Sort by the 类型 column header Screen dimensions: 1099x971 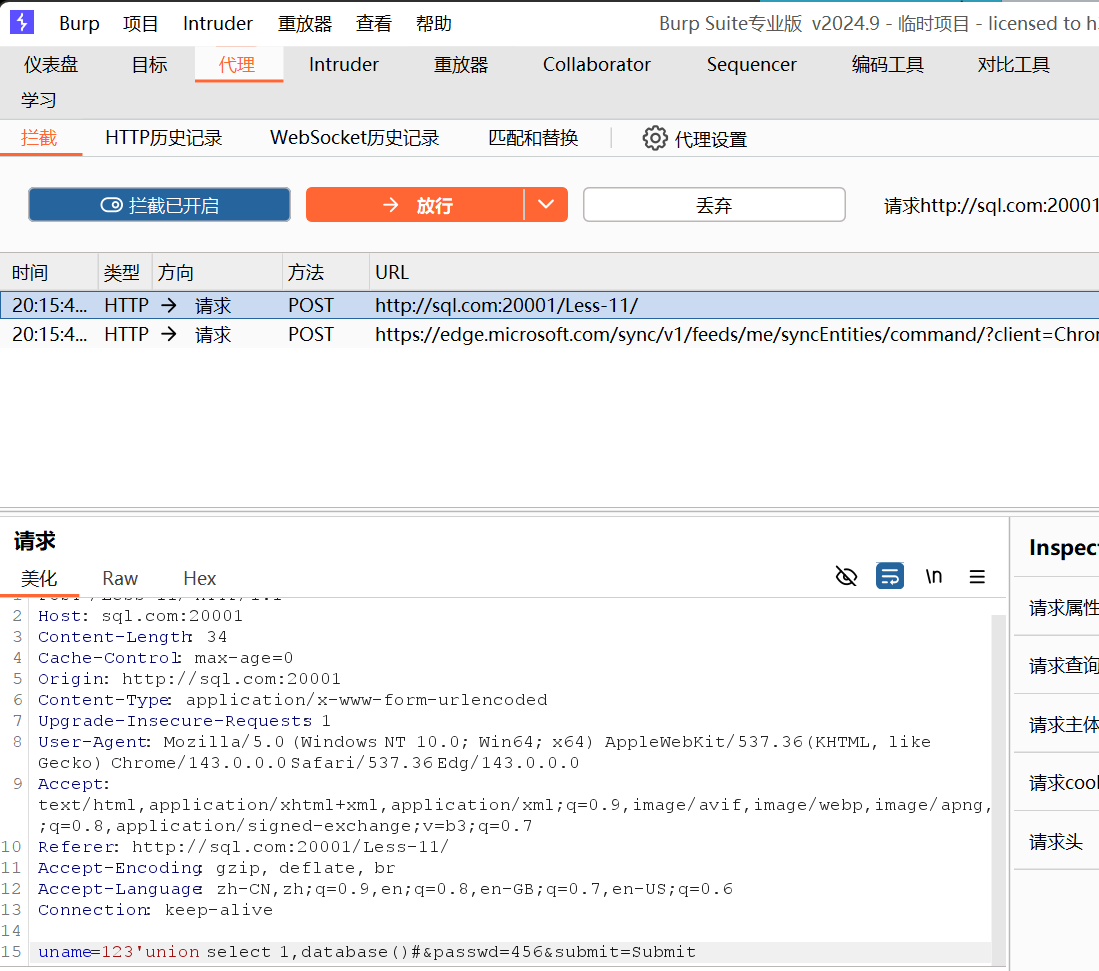[x=125, y=272]
